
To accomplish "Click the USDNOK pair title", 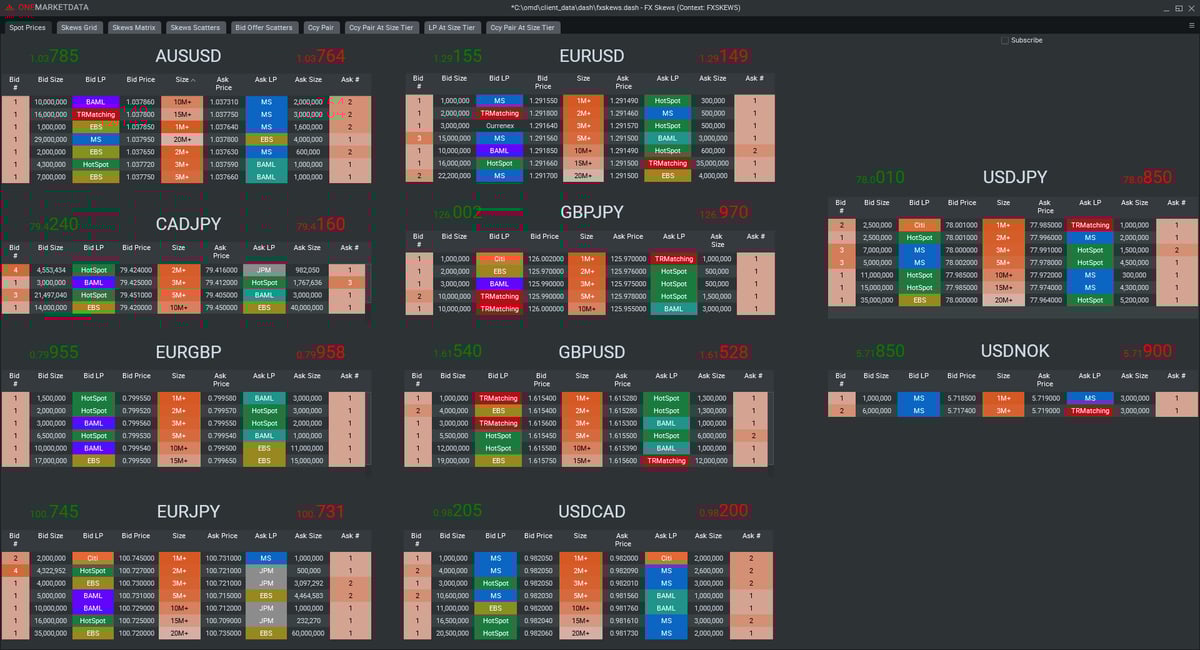I will (x=1015, y=351).
